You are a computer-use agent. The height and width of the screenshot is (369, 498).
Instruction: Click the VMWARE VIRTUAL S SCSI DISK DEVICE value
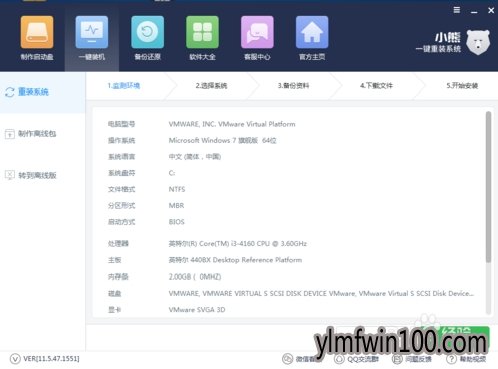click(x=321, y=293)
